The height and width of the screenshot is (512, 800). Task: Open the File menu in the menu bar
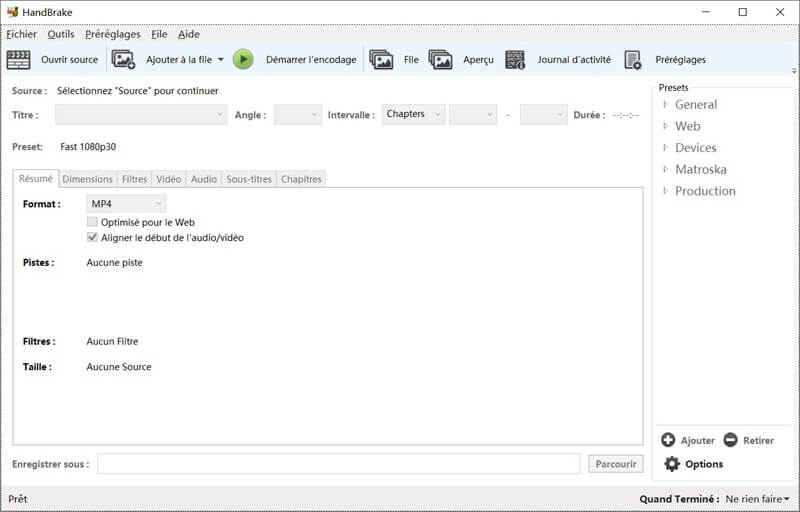coord(159,34)
